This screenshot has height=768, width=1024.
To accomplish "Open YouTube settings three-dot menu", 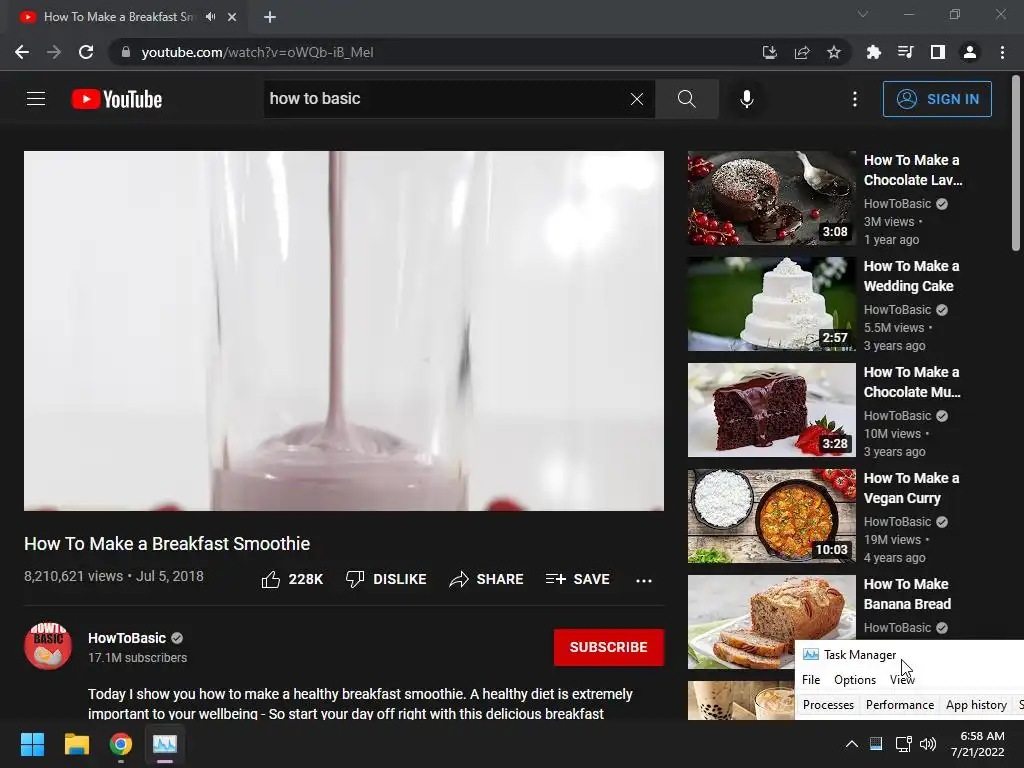I will 855,99.
